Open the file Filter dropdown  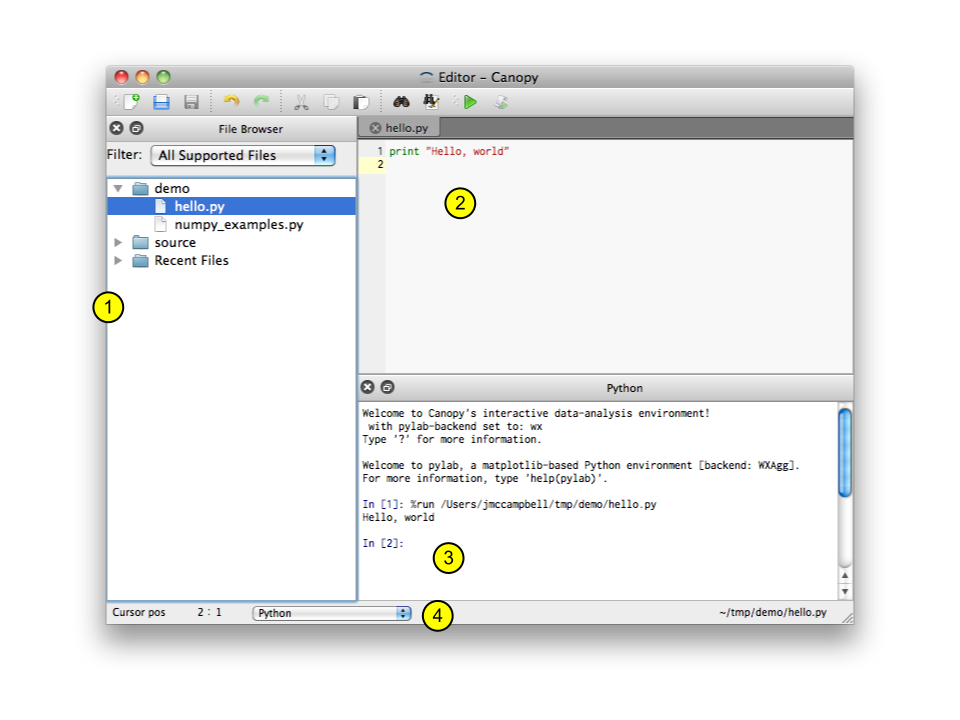pyautogui.click(x=243, y=155)
